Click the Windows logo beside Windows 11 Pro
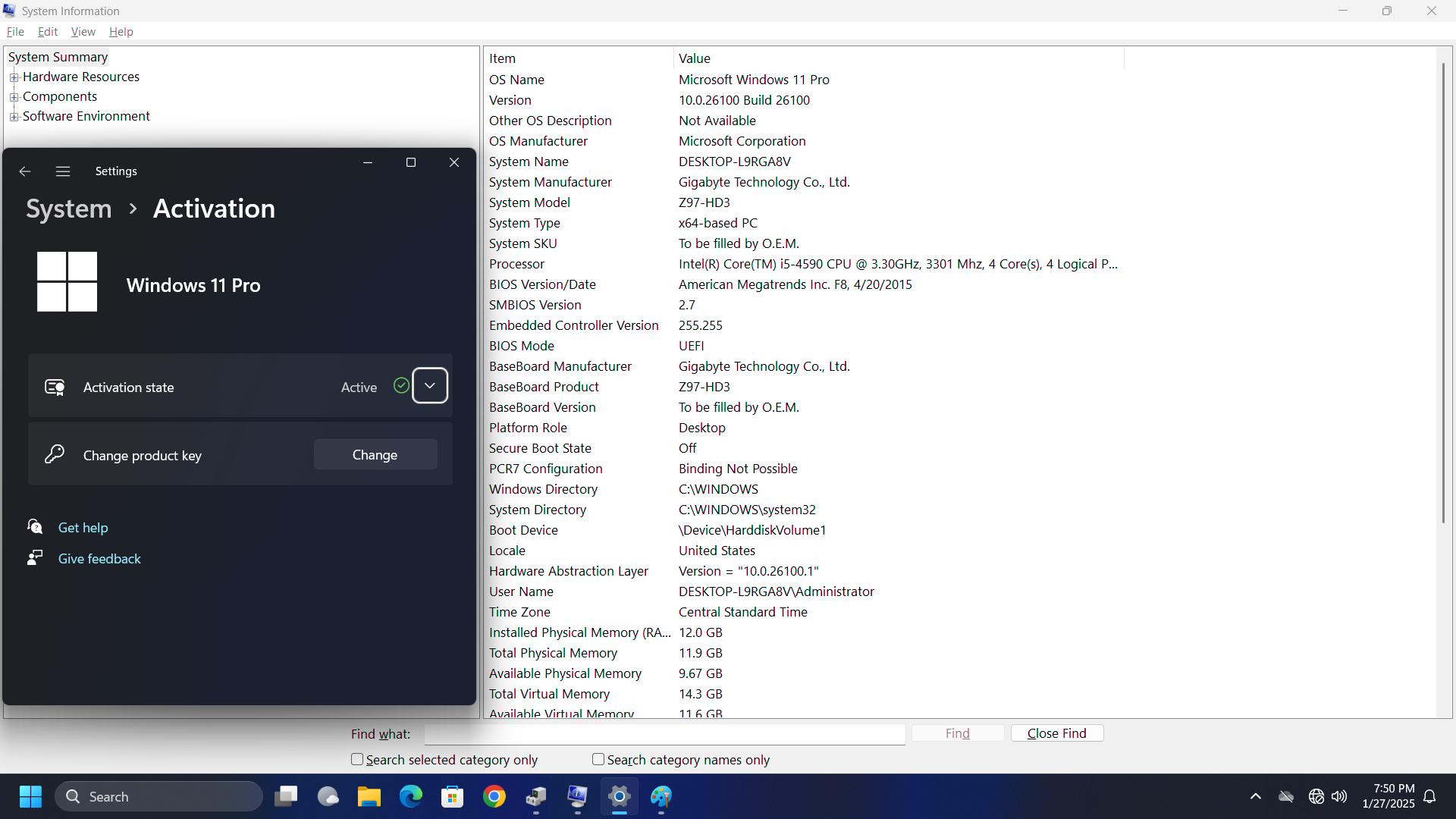The width and height of the screenshot is (1456, 819). pos(67,282)
